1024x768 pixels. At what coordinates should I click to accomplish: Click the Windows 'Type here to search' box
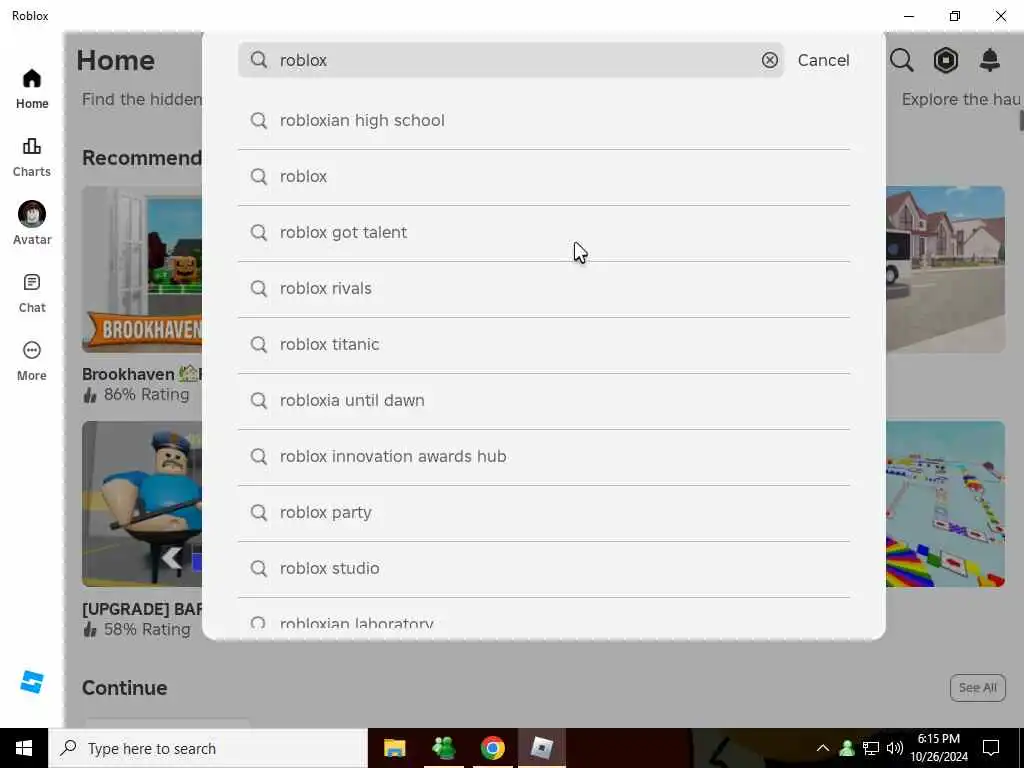pyautogui.click(x=208, y=748)
